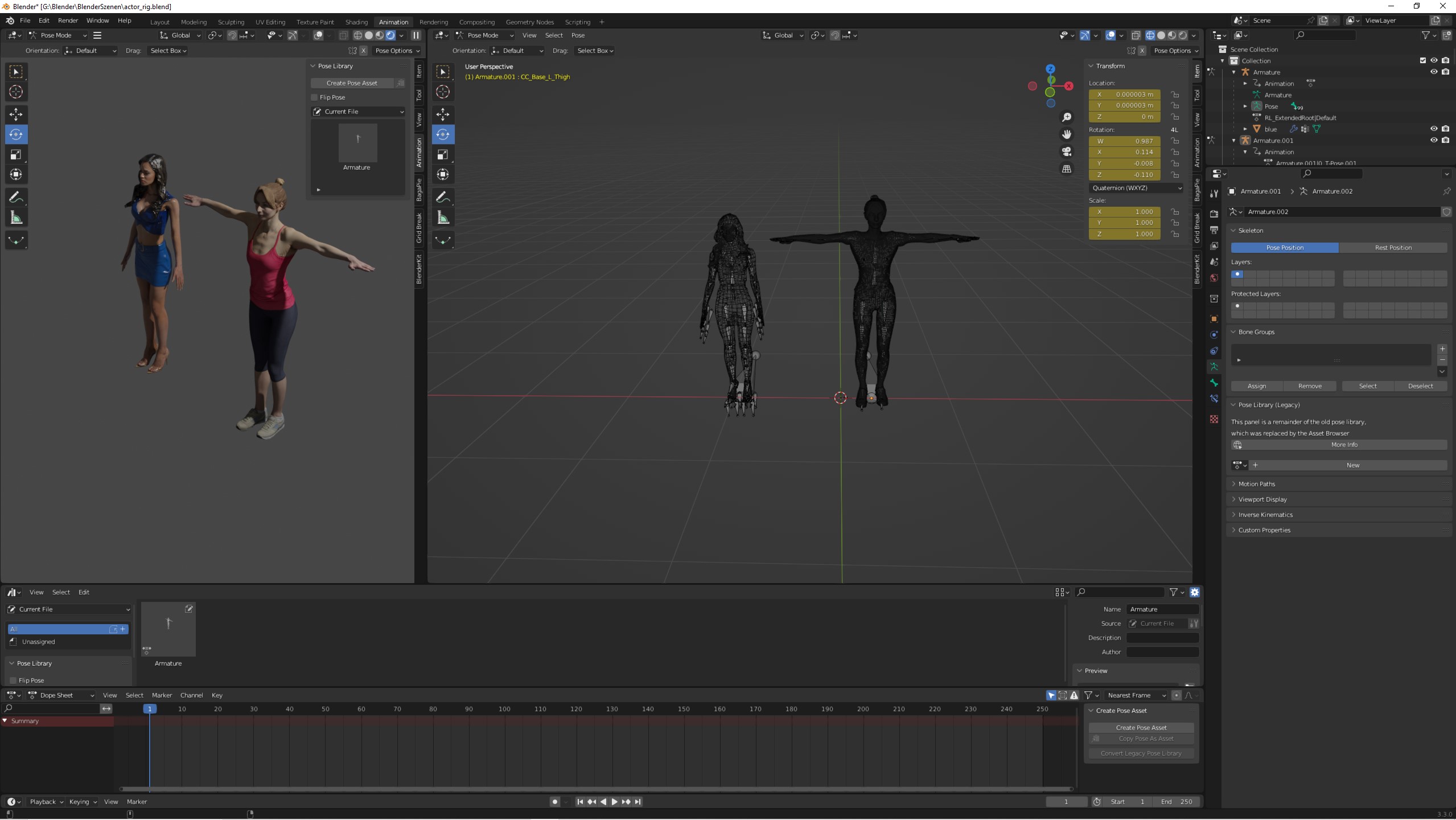Click the camera view icon in viewport
This screenshot has height=820, width=1456.
tap(1067, 151)
